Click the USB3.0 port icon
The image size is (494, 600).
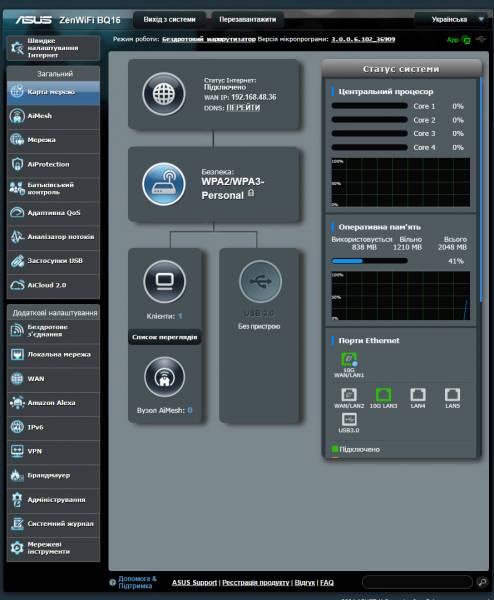point(349,419)
